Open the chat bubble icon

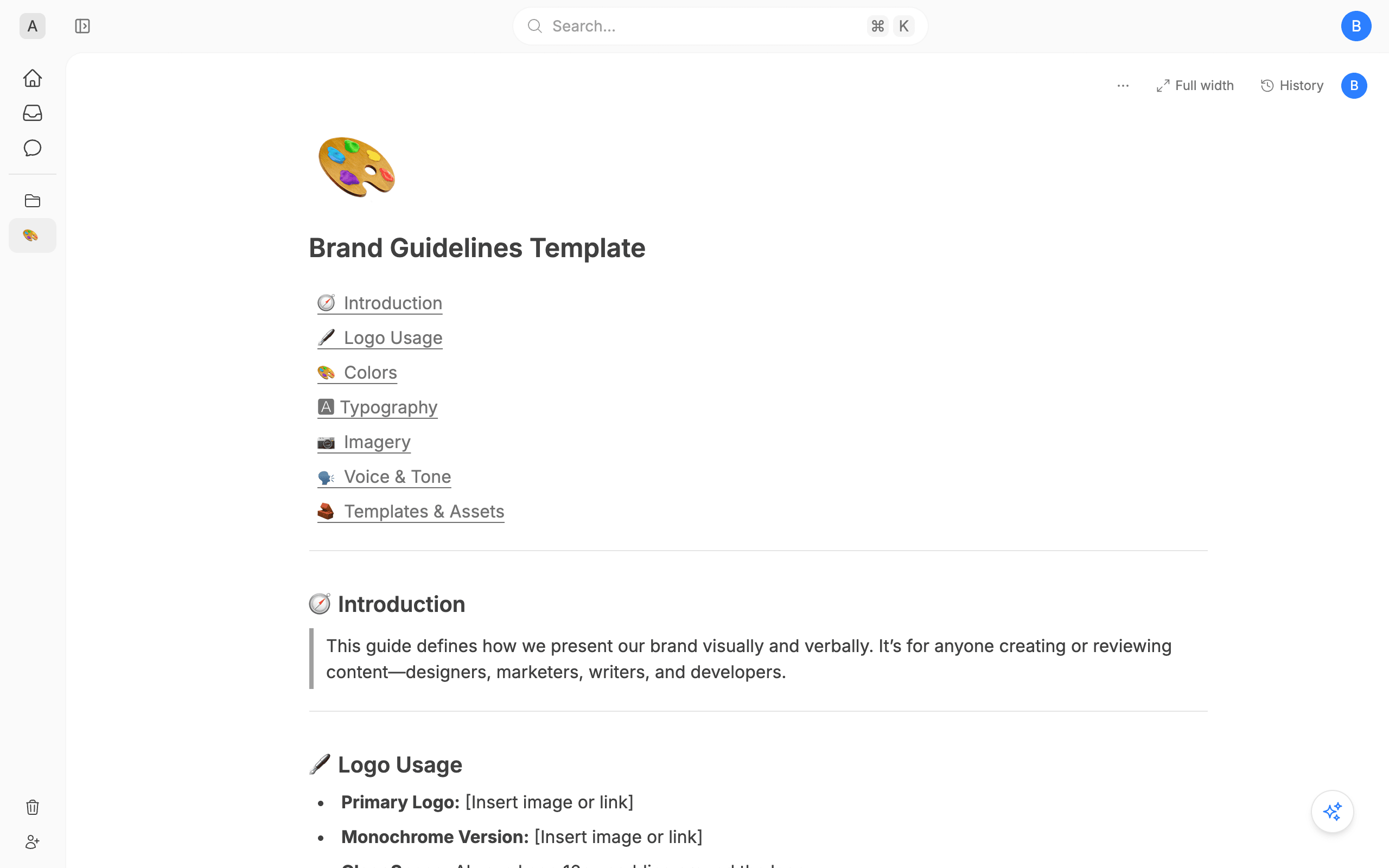click(x=32, y=148)
